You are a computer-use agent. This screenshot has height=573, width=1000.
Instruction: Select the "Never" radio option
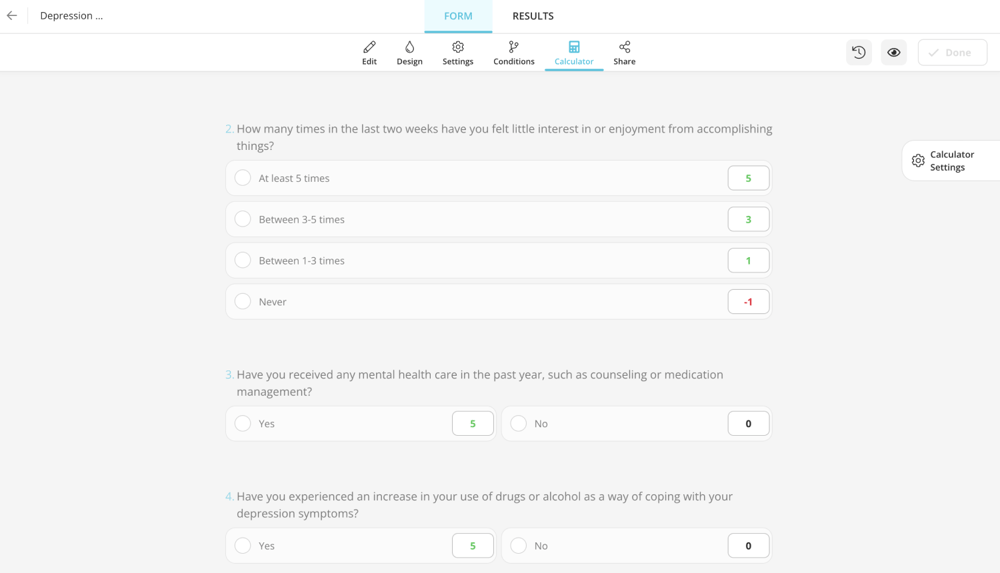pos(243,301)
